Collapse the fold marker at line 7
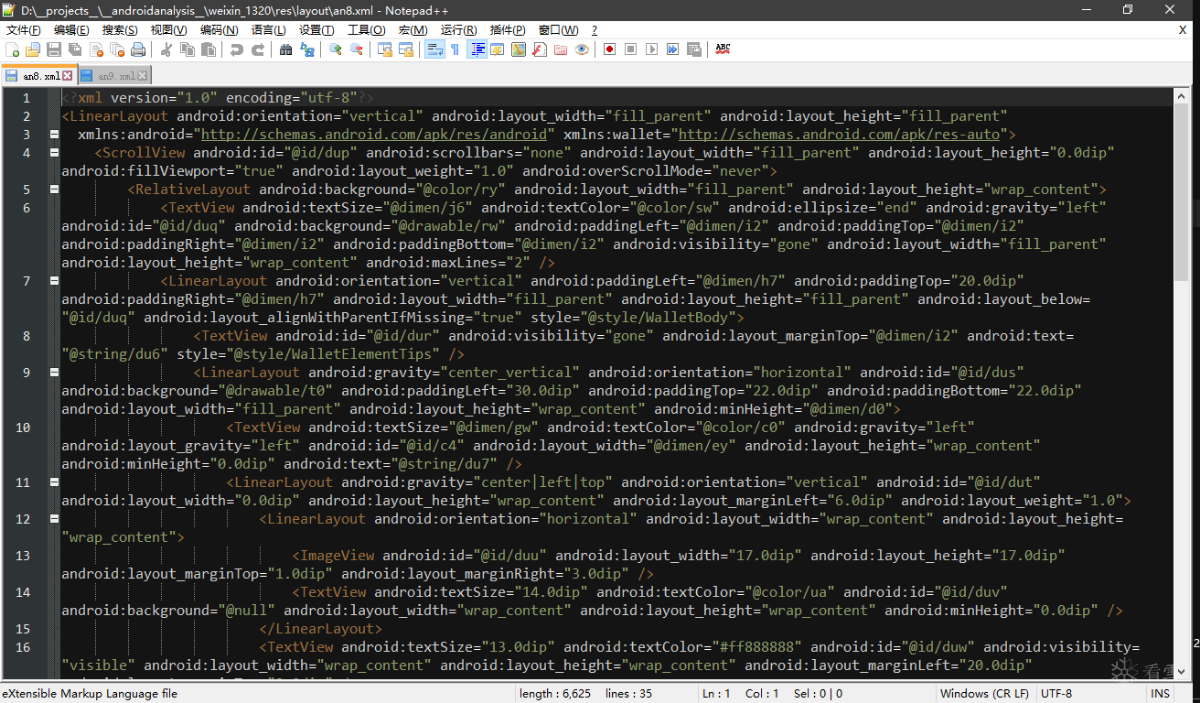The width and height of the screenshot is (1200, 703). point(54,281)
